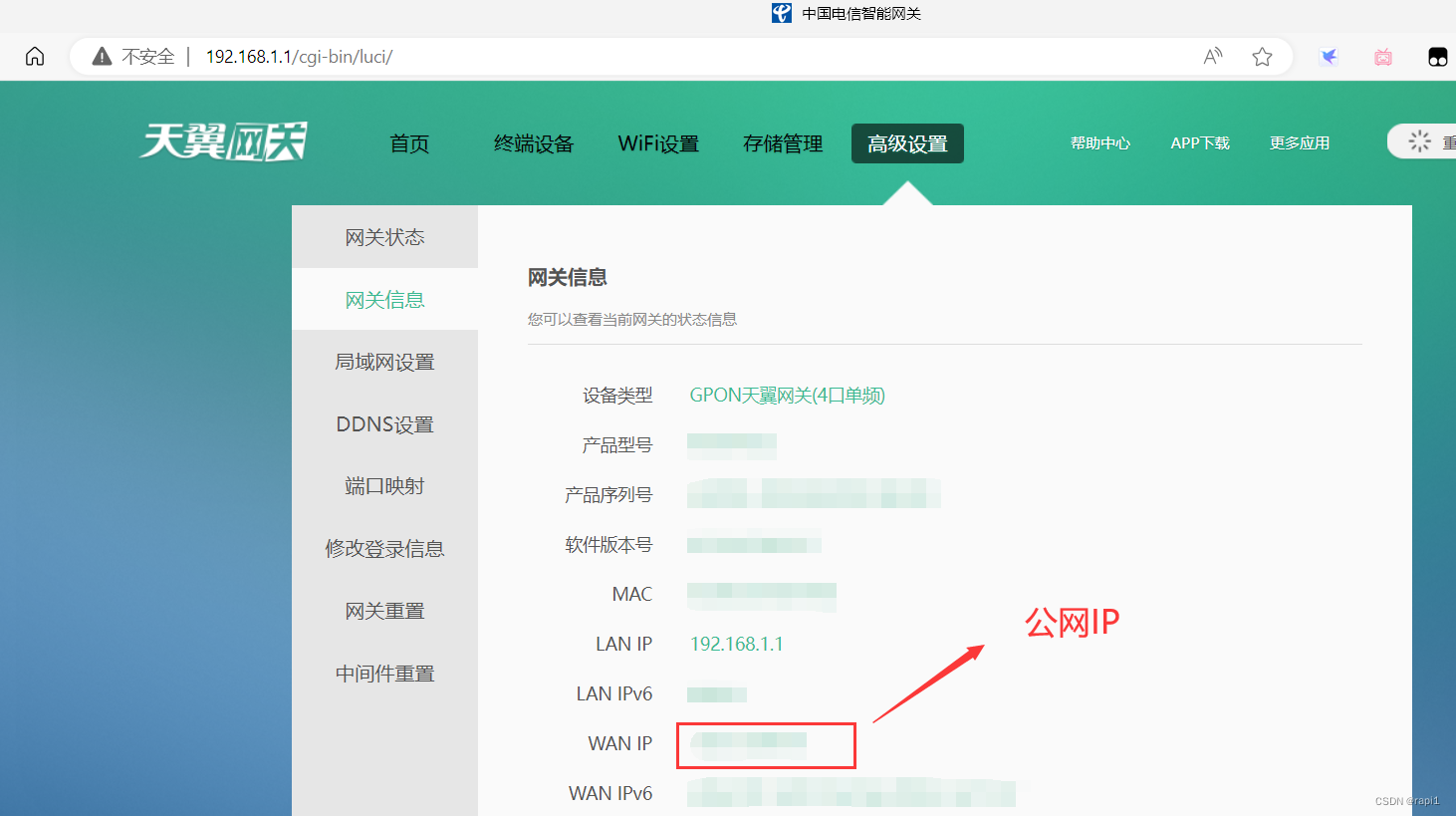Screen dimensions: 1456x816
Task: Open 局域网设置 in the sidebar
Action: pos(384,362)
